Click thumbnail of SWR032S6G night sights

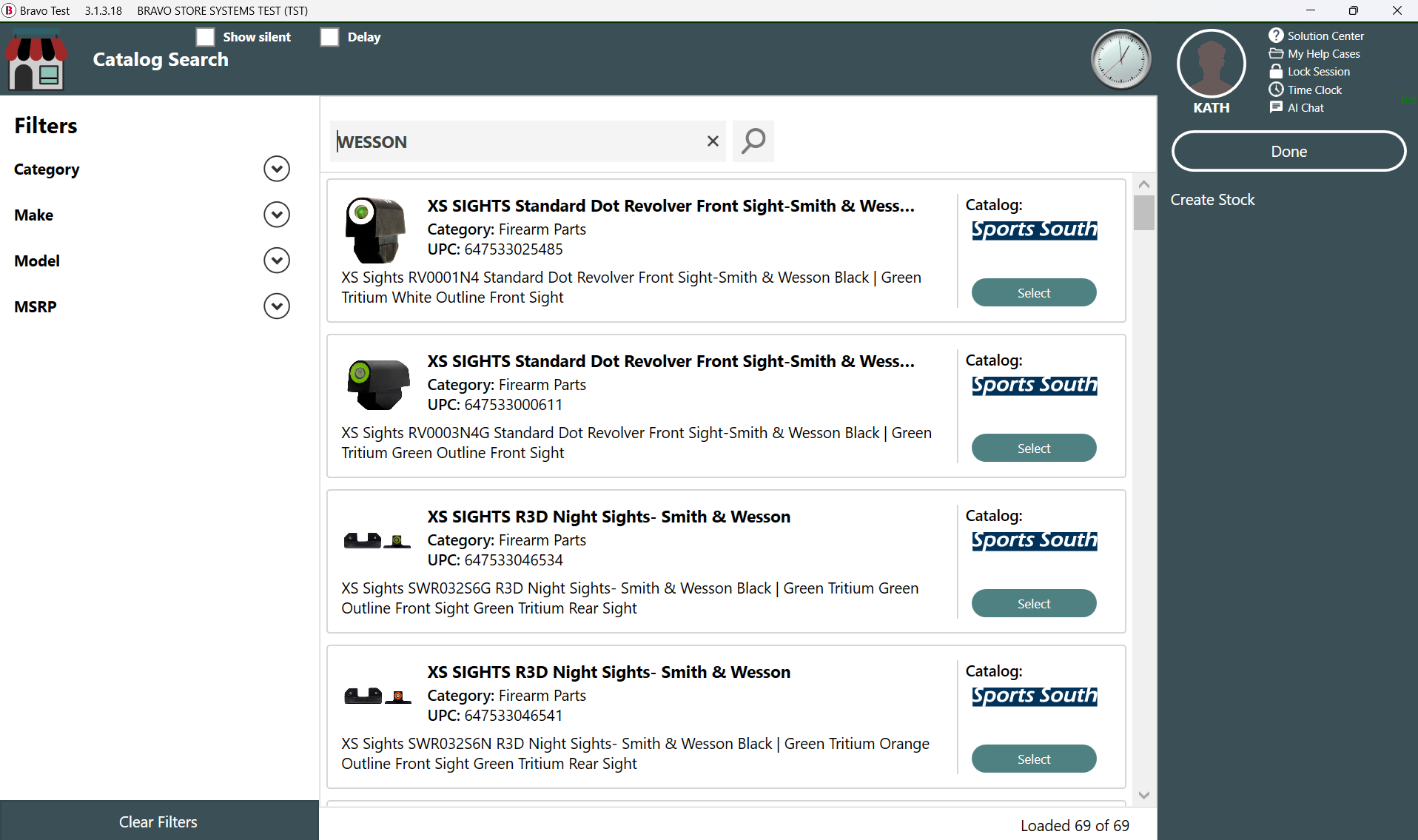(377, 540)
